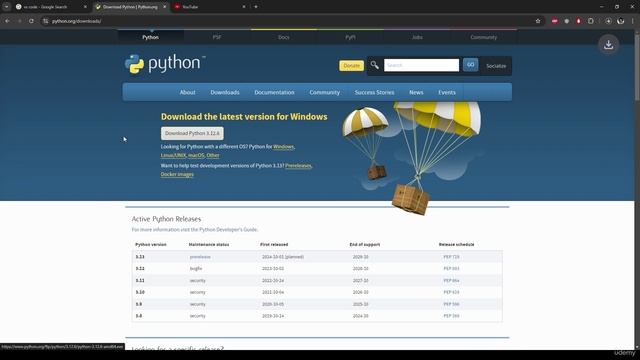Click the Download Python 3.12.6 button
This screenshot has height=360, width=640.
pyautogui.click(x=192, y=133)
